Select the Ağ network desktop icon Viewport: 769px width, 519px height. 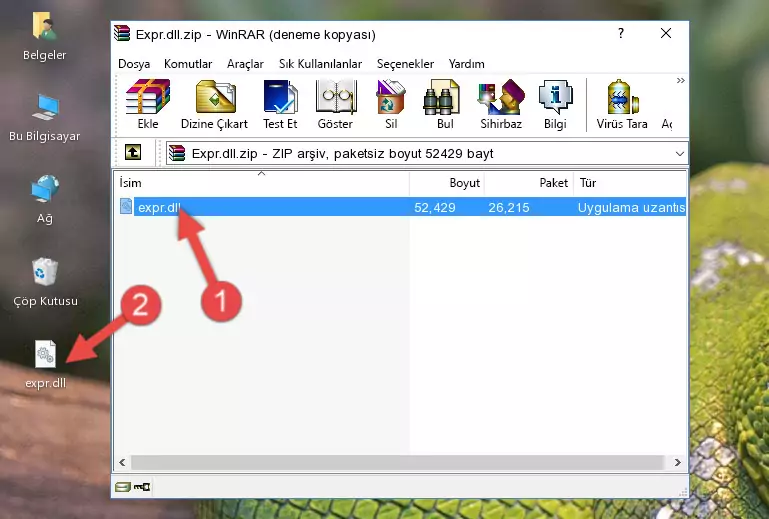coord(45,200)
